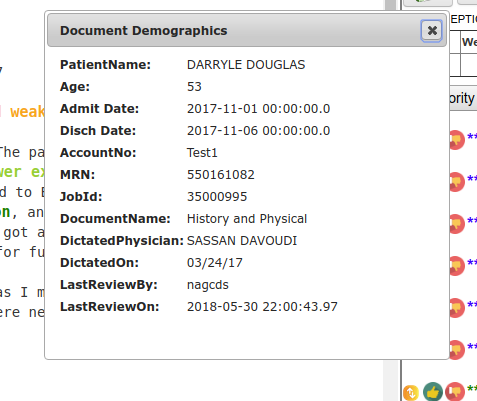
Task: Select LastReviewOn value 2018-05-30 22:00:43.97
Action: [262, 307]
